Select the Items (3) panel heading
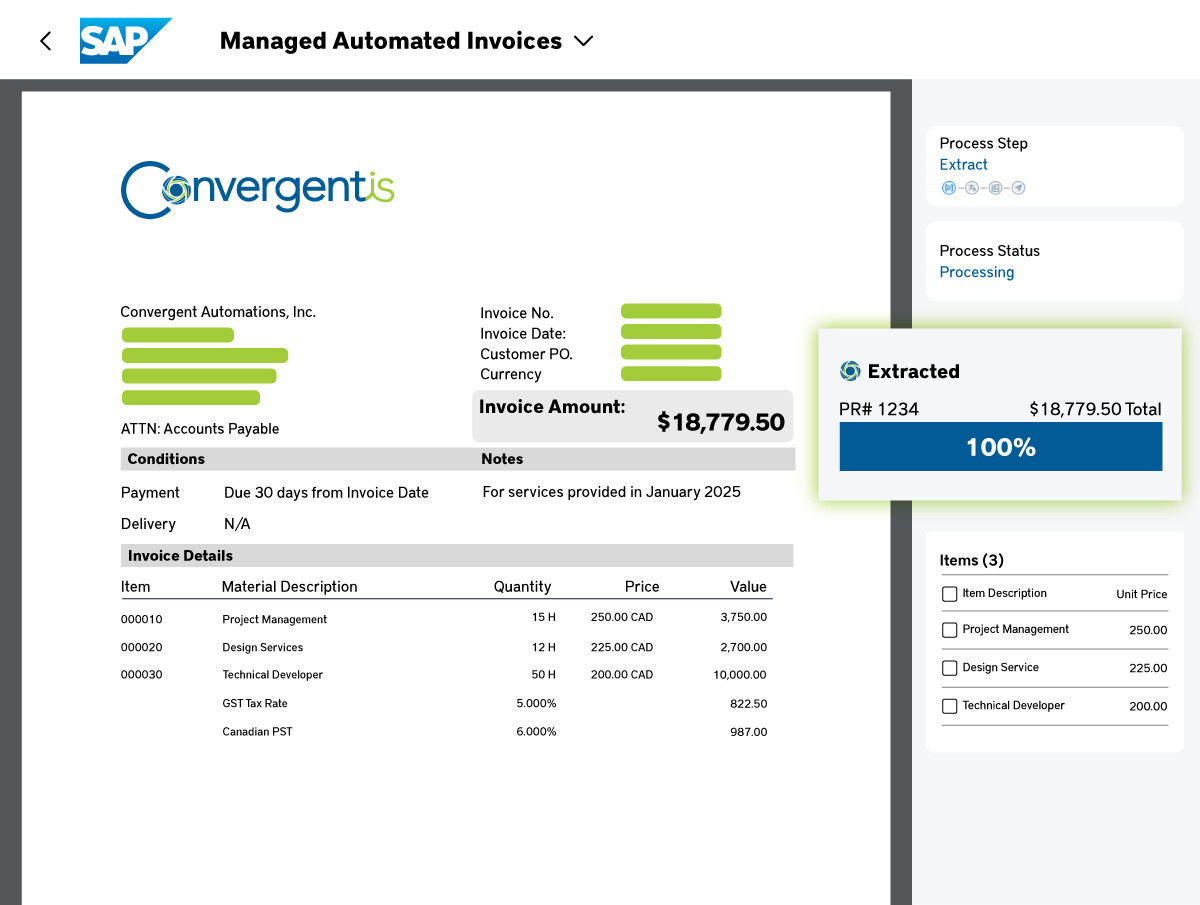The image size is (1200, 905). [971, 560]
